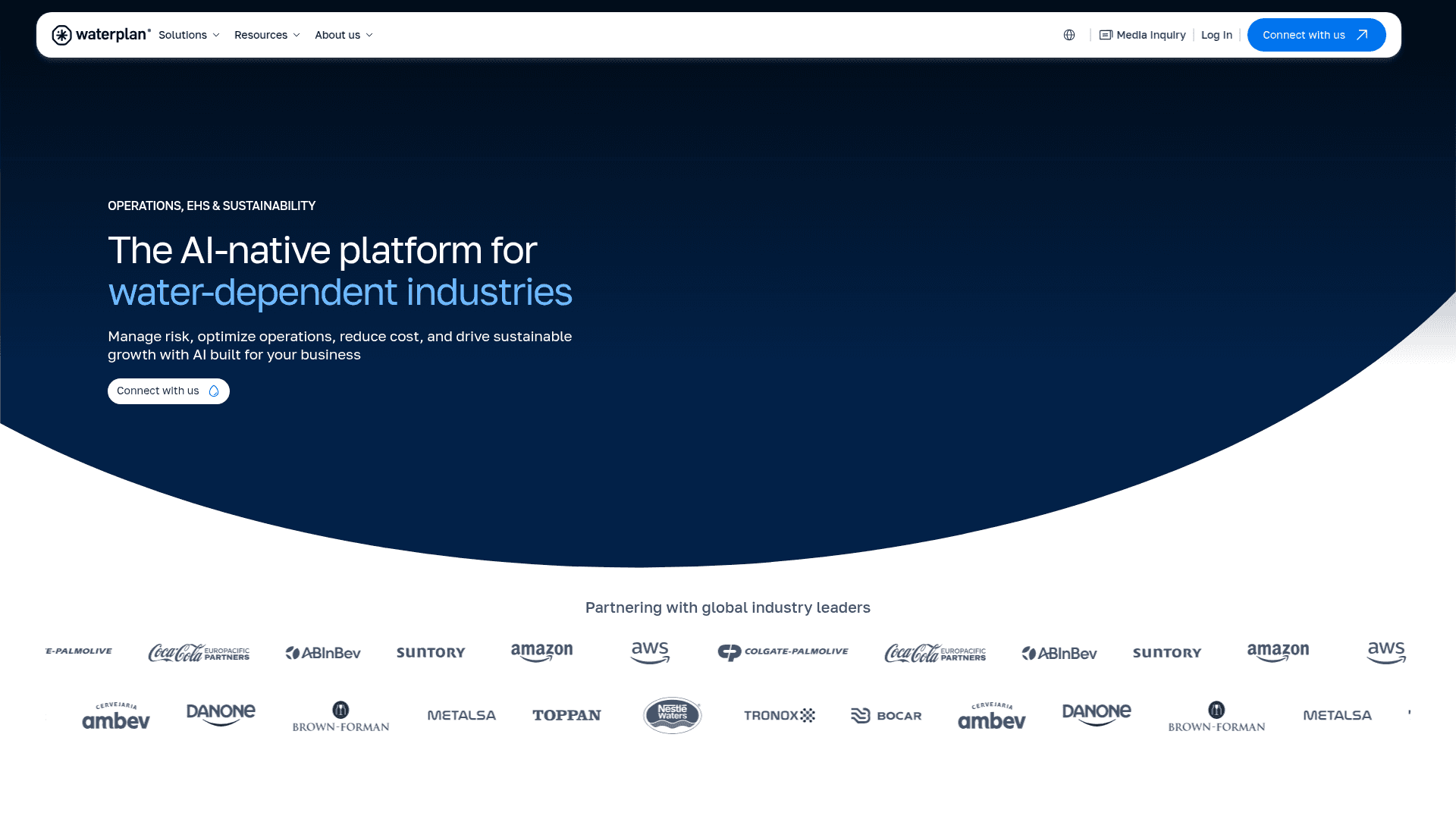Screen dimensions: 1456x819
Task: Select the rightmost Brown-Forman logo
Action: [x=1216, y=716]
